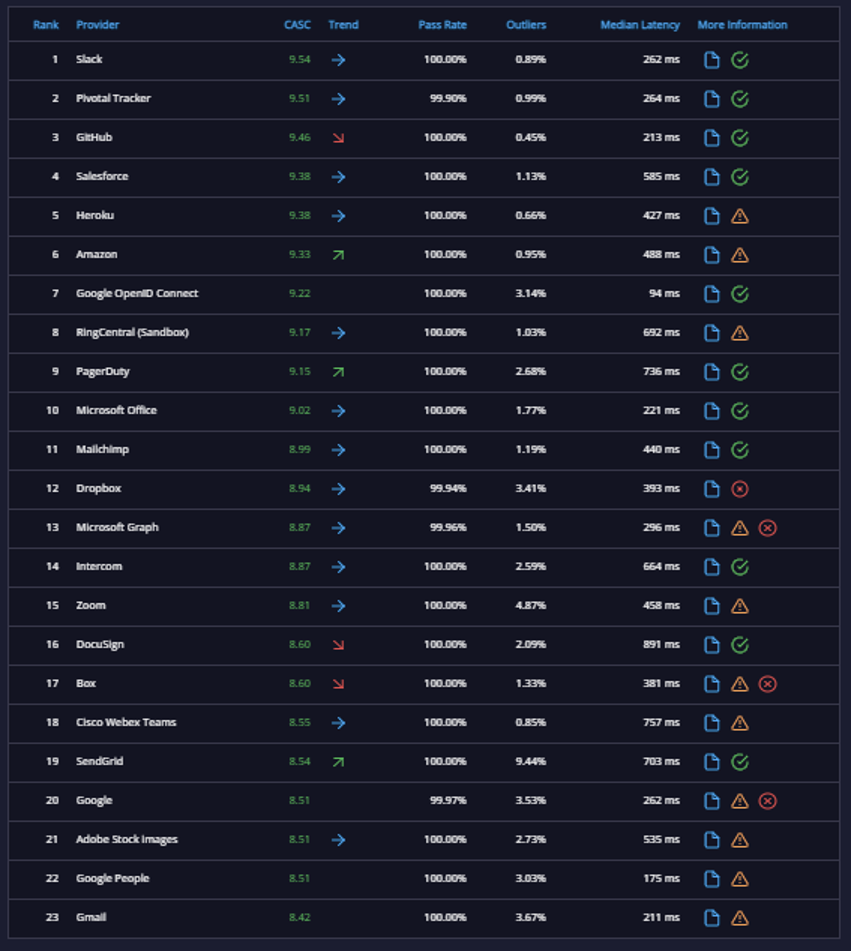
Task: Open the Pivotal Tracker provider row
Action: tap(424, 99)
